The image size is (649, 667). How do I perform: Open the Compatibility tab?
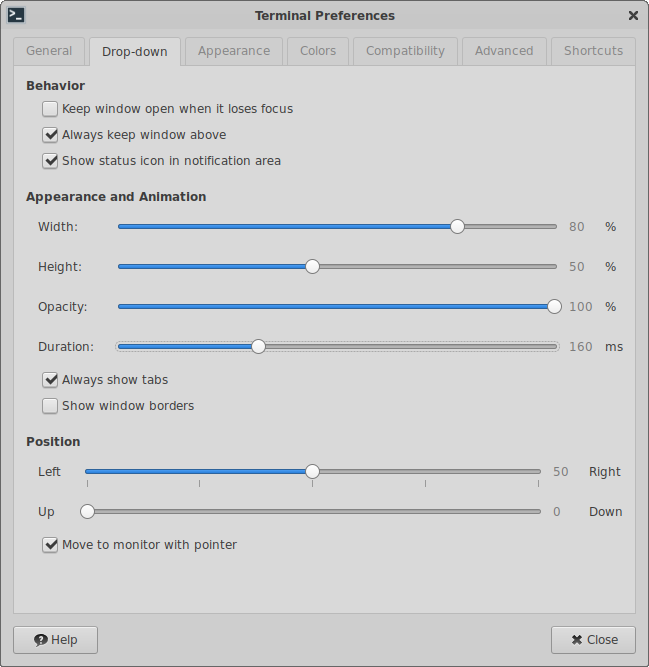pos(405,51)
